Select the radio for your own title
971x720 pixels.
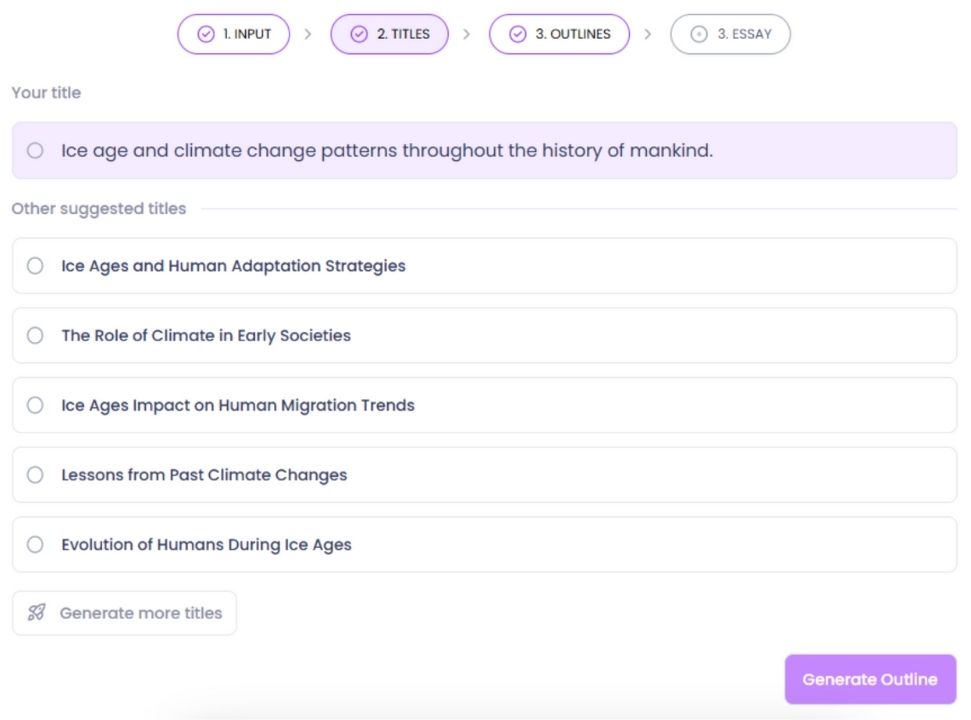pos(35,150)
